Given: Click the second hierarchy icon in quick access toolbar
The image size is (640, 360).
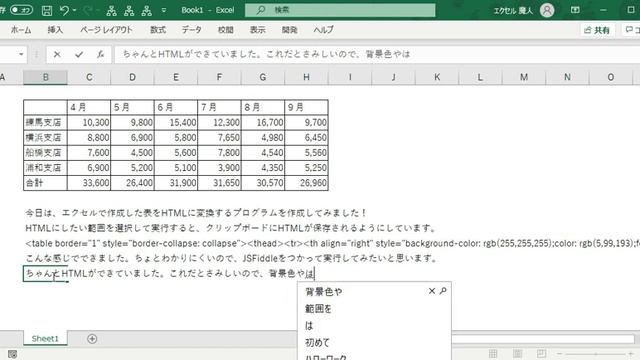Looking at the screenshot, I should pos(129,11).
